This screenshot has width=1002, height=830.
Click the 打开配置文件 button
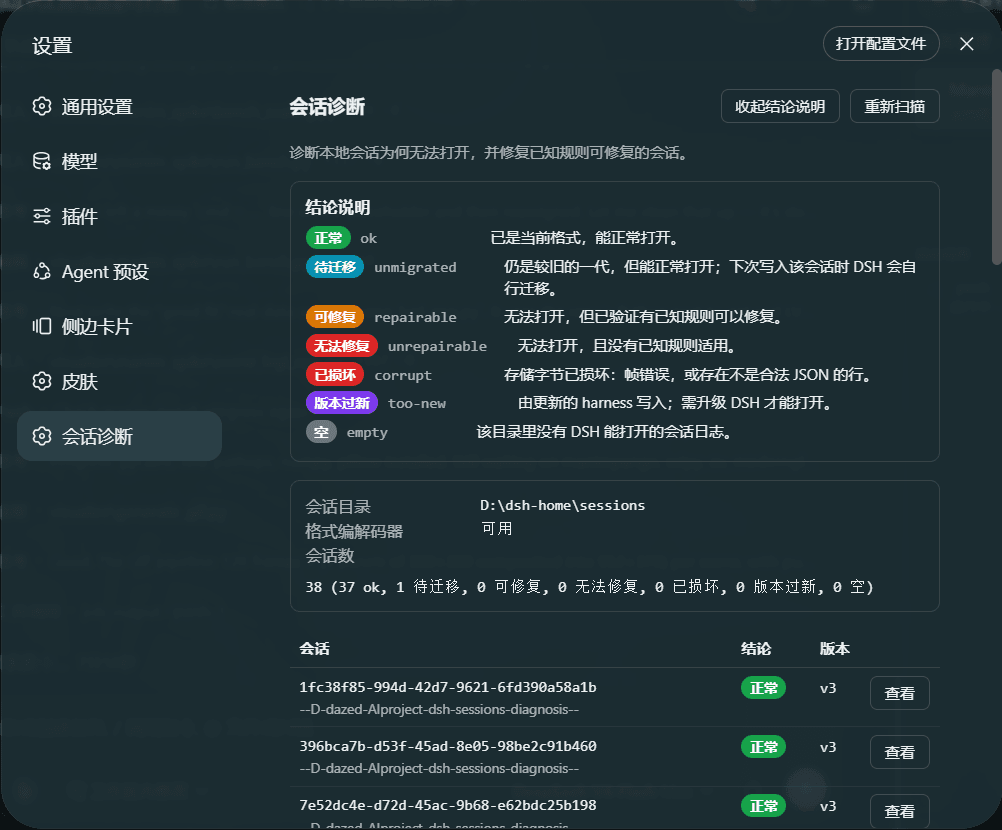(881, 43)
